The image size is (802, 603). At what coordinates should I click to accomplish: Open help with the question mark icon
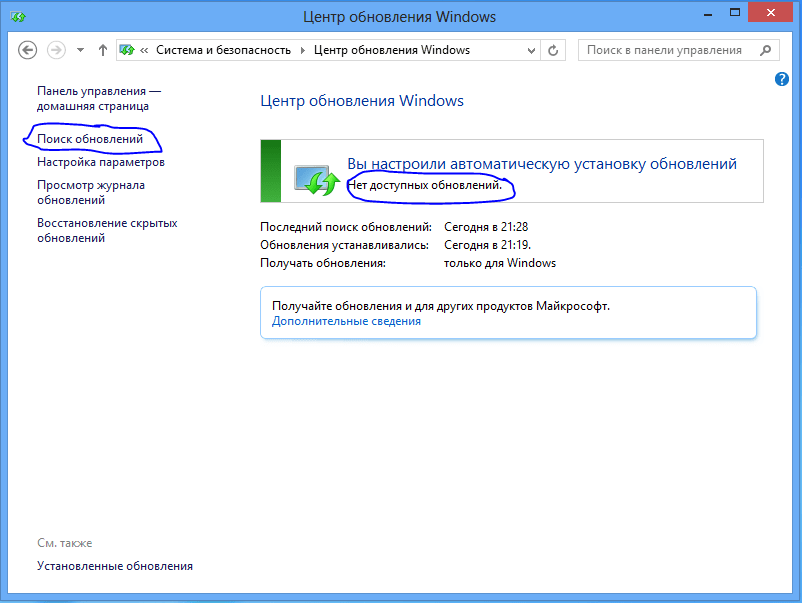tap(782, 79)
